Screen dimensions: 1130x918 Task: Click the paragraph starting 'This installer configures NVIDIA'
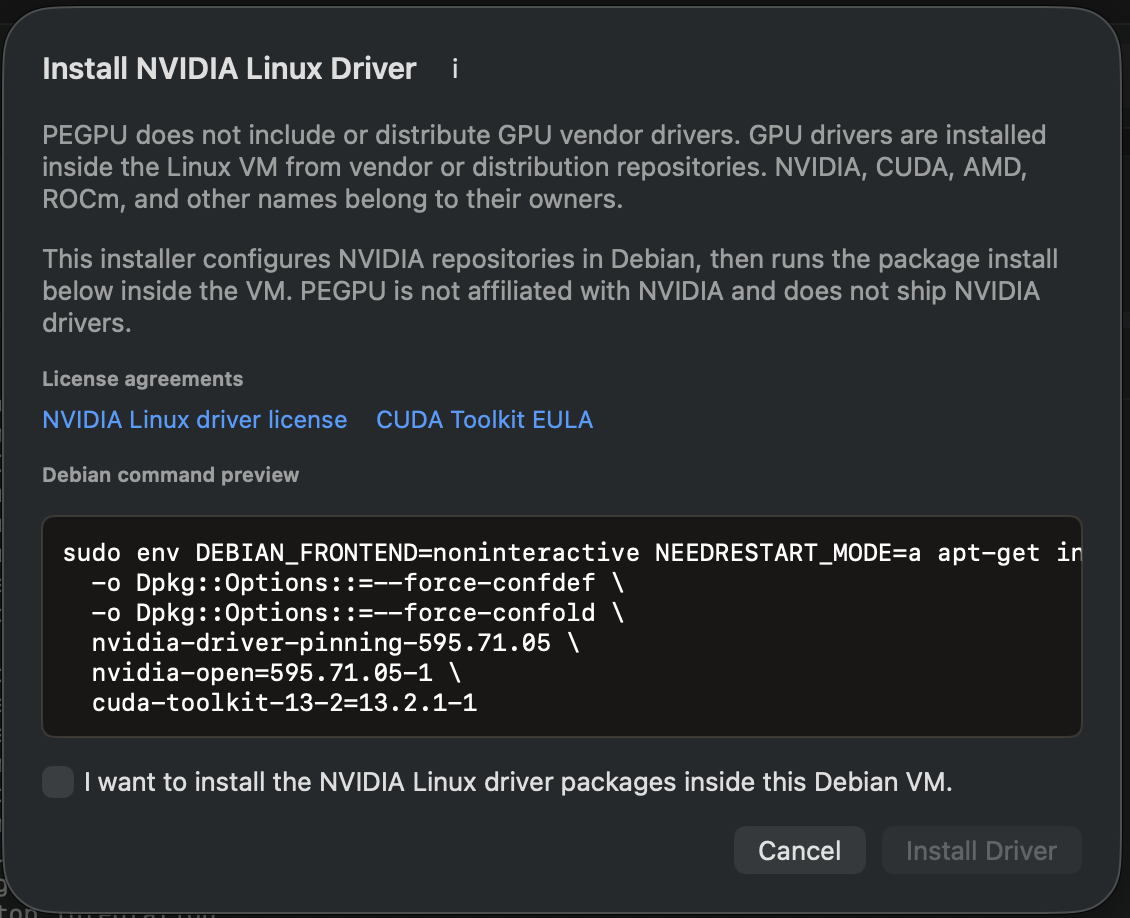click(x=550, y=291)
